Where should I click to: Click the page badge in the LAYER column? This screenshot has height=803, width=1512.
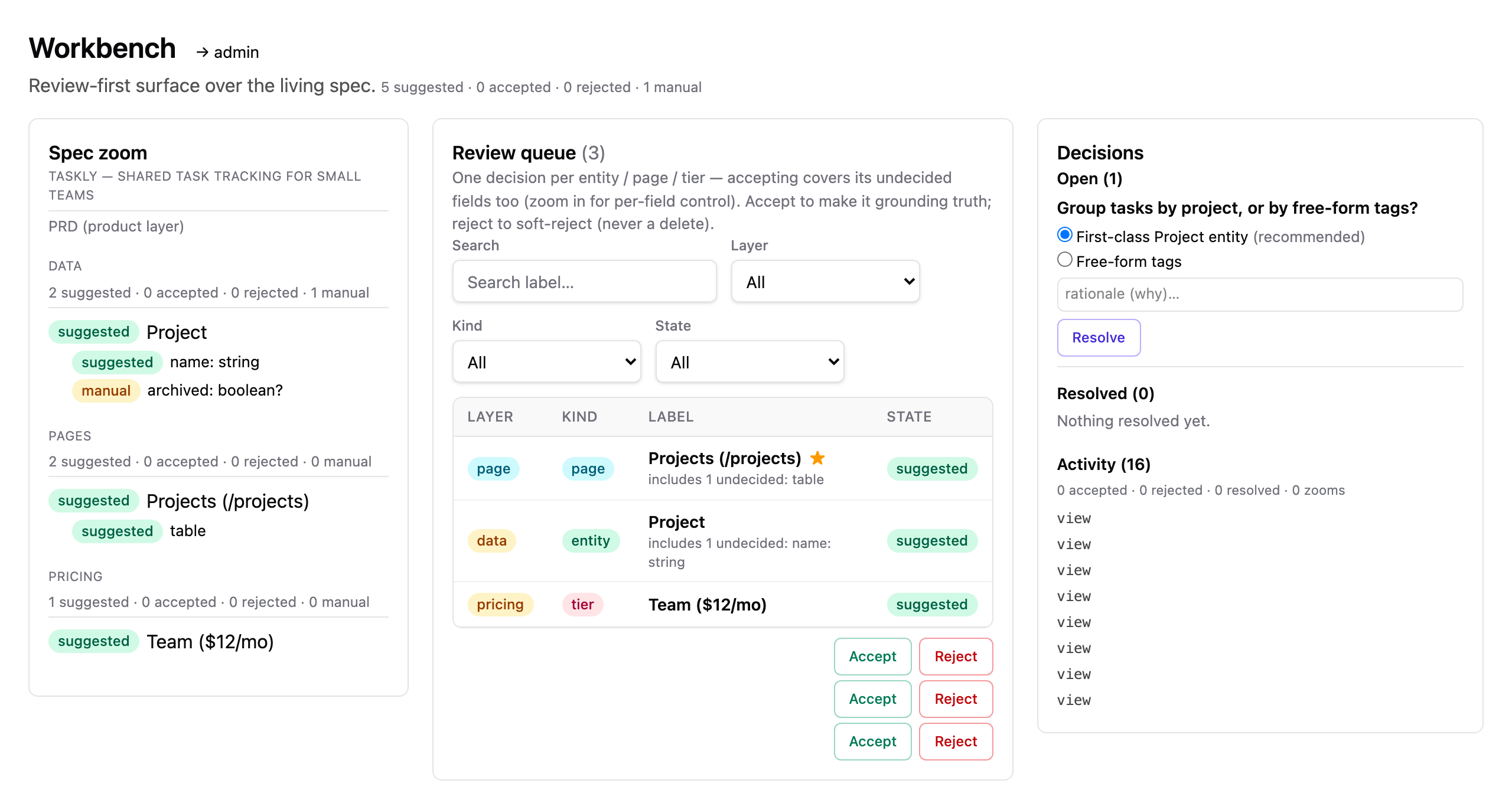[x=493, y=469]
